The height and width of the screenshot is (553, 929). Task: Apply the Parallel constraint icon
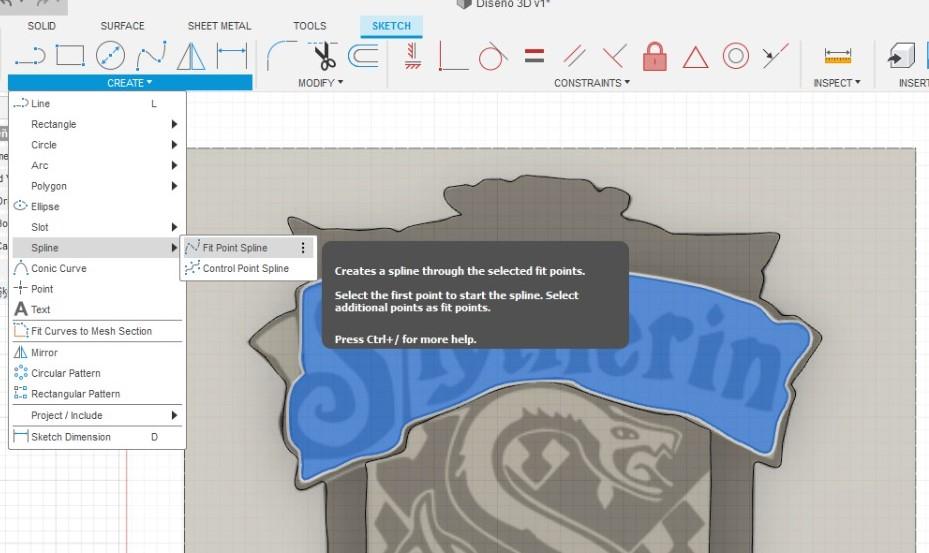[574, 56]
